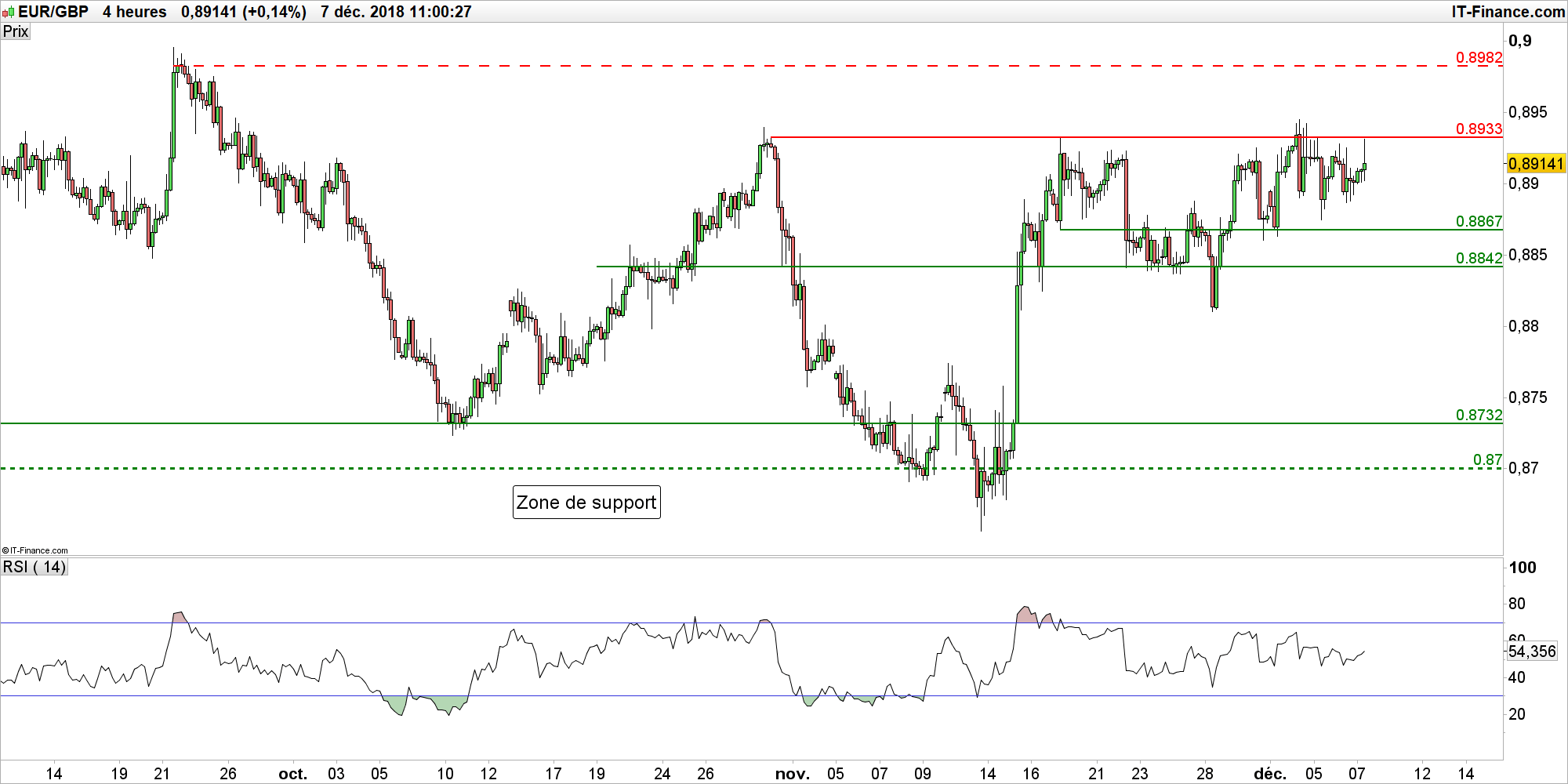The image size is (1568, 784).
Task: Click the 0.8842 support level label
Action: tap(1479, 258)
